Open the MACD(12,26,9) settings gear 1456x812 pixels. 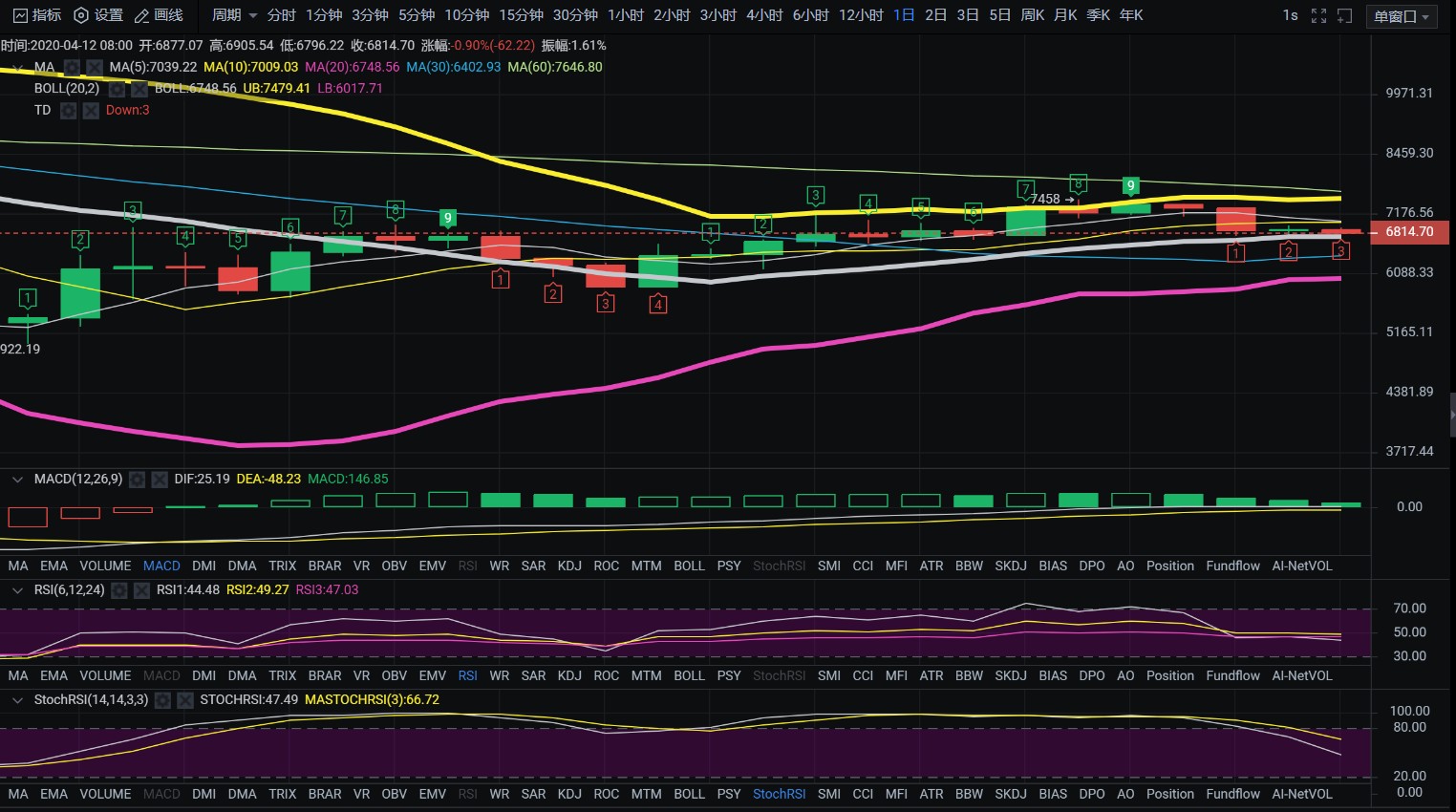(137, 480)
